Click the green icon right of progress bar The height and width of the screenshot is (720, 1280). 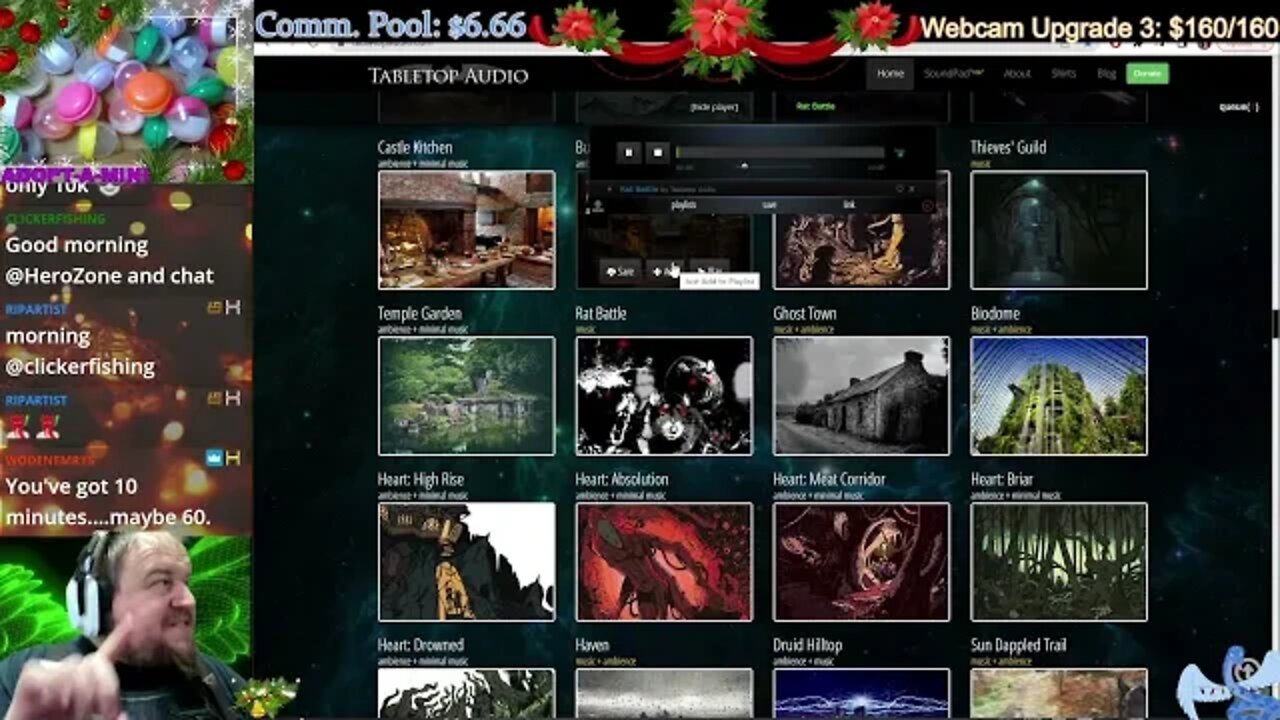coord(900,153)
